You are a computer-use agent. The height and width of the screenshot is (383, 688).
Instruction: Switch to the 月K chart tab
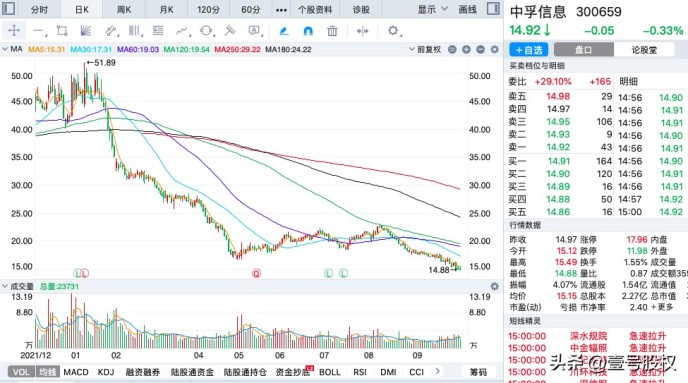tap(166, 9)
